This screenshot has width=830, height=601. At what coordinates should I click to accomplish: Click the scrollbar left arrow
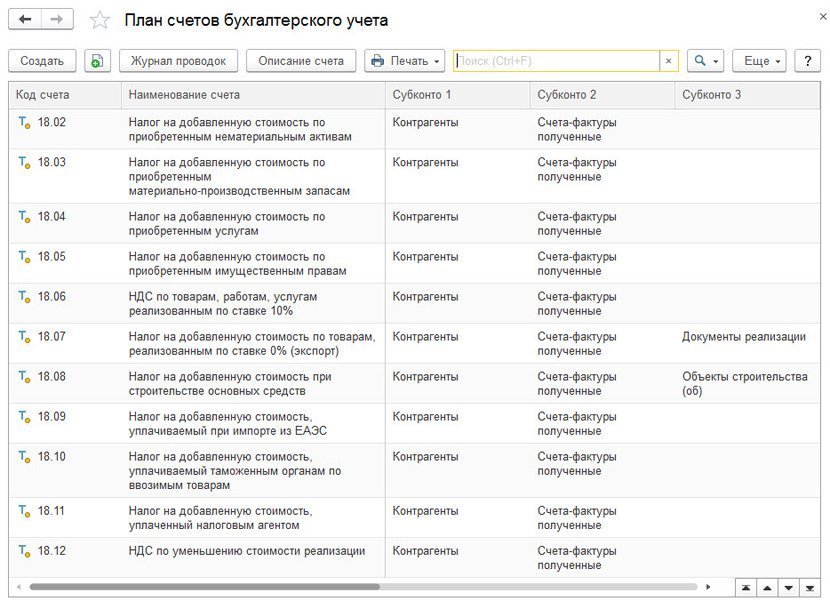[x=19, y=587]
